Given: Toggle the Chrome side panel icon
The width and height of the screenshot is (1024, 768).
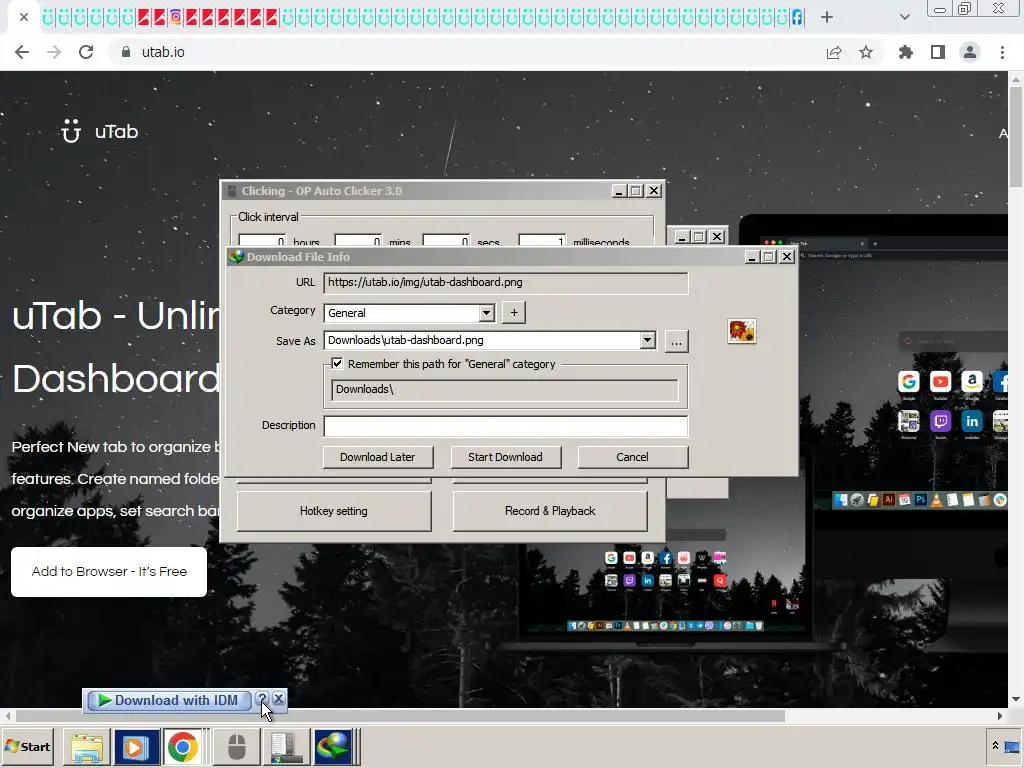Looking at the screenshot, I should [938, 52].
